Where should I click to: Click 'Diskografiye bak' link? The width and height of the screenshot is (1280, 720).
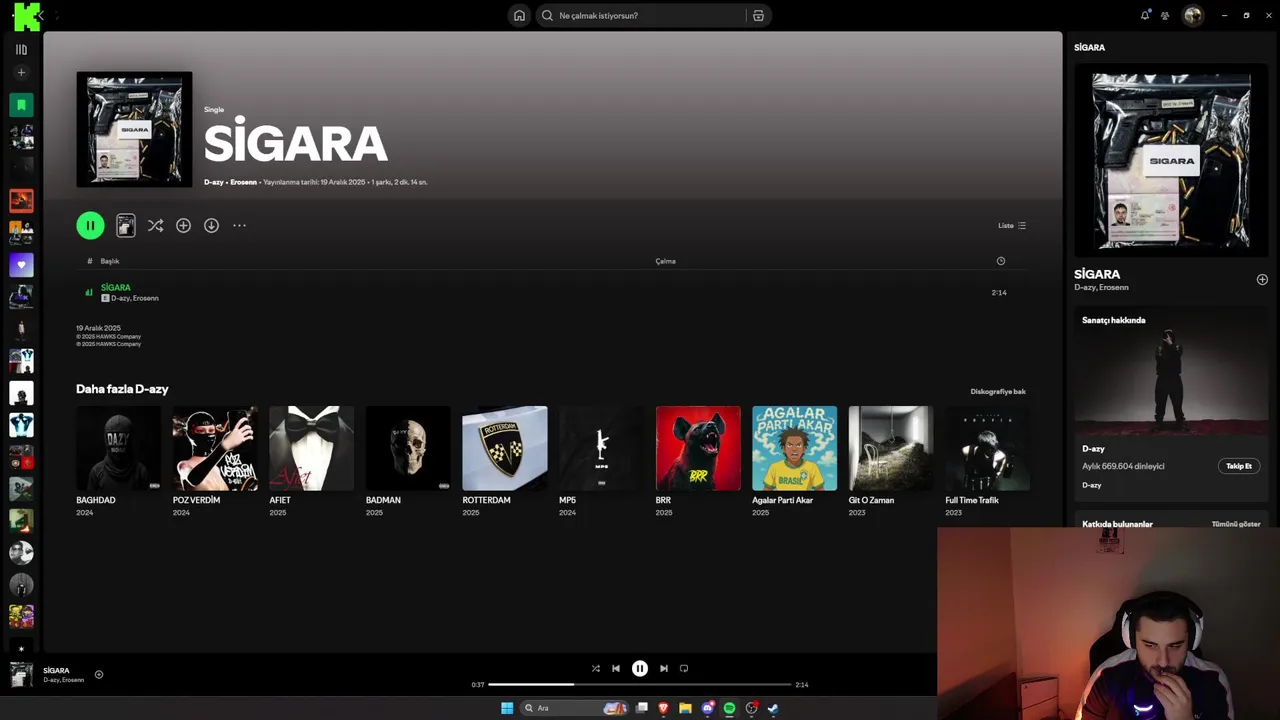[998, 392]
